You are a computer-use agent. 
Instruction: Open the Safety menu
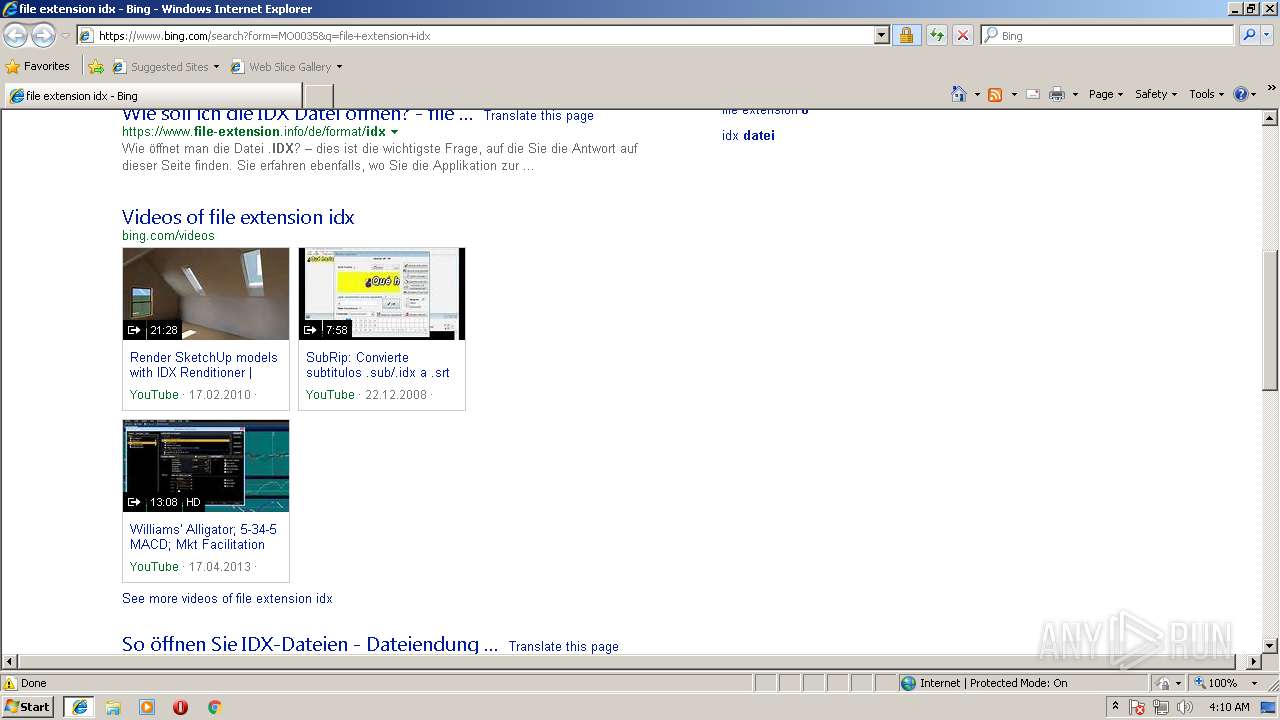click(1155, 94)
